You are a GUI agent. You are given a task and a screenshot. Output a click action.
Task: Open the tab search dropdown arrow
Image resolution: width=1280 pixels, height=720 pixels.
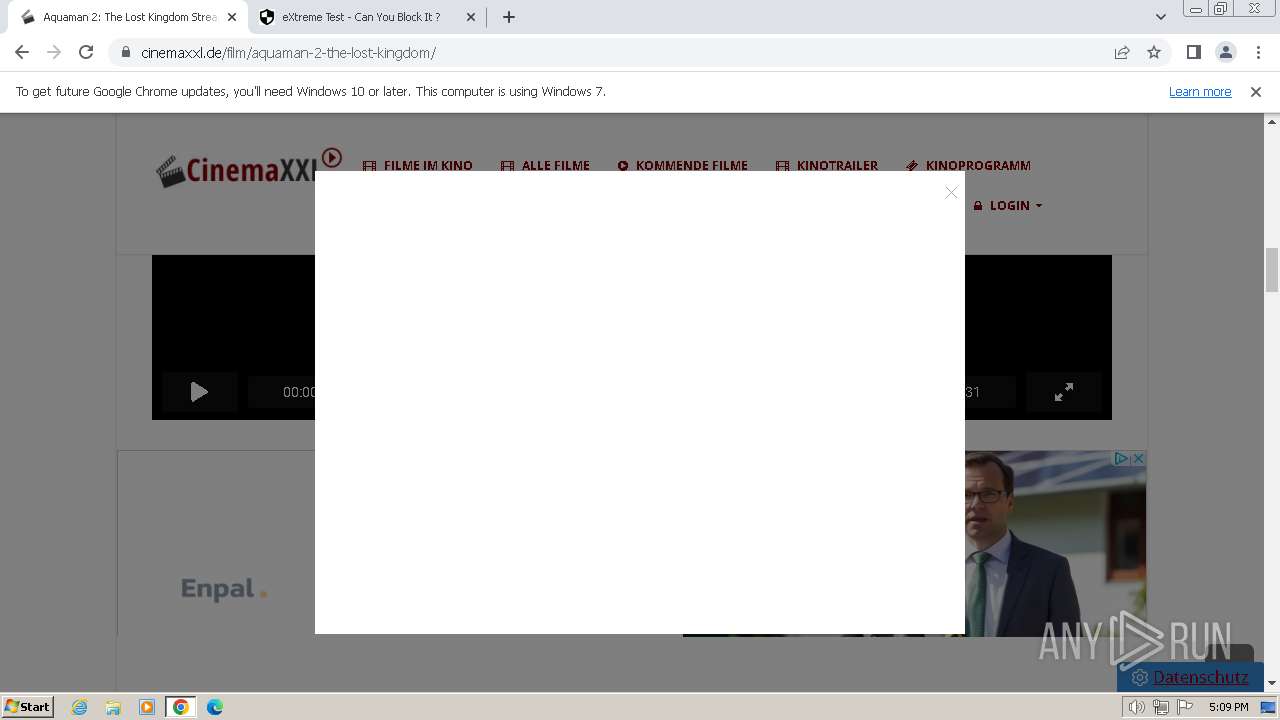(1160, 17)
